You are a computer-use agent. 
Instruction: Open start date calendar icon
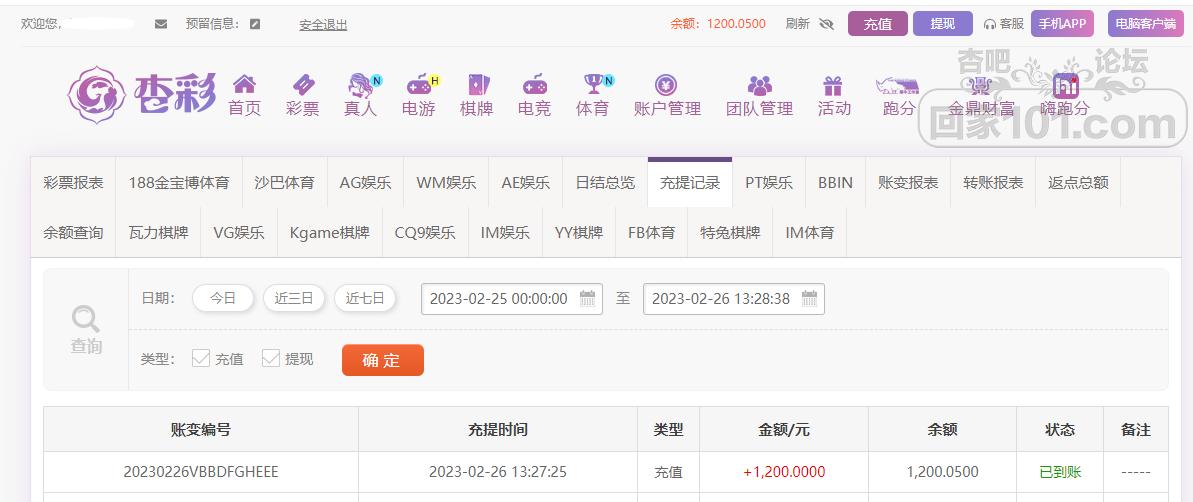pyautogui.click(x=587, y=298)
